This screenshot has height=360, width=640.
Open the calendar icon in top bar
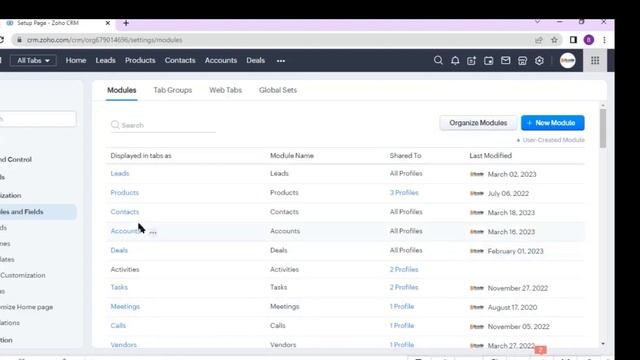click(x=488, y=60)
